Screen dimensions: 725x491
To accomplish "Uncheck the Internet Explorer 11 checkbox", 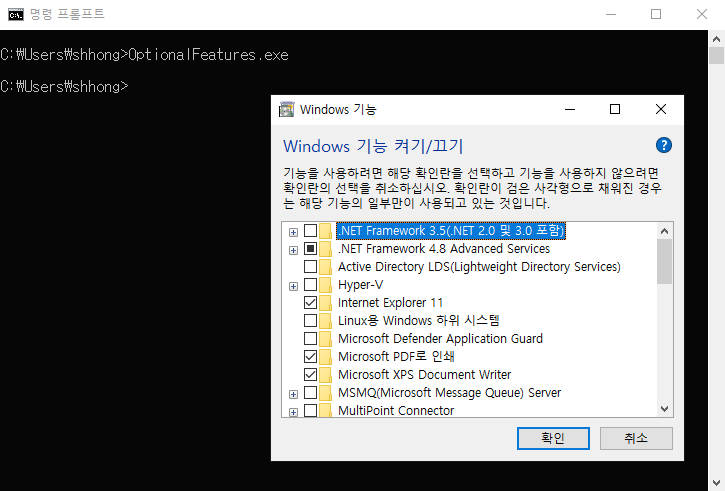I will pyautogui.click(x=310, y=303).
